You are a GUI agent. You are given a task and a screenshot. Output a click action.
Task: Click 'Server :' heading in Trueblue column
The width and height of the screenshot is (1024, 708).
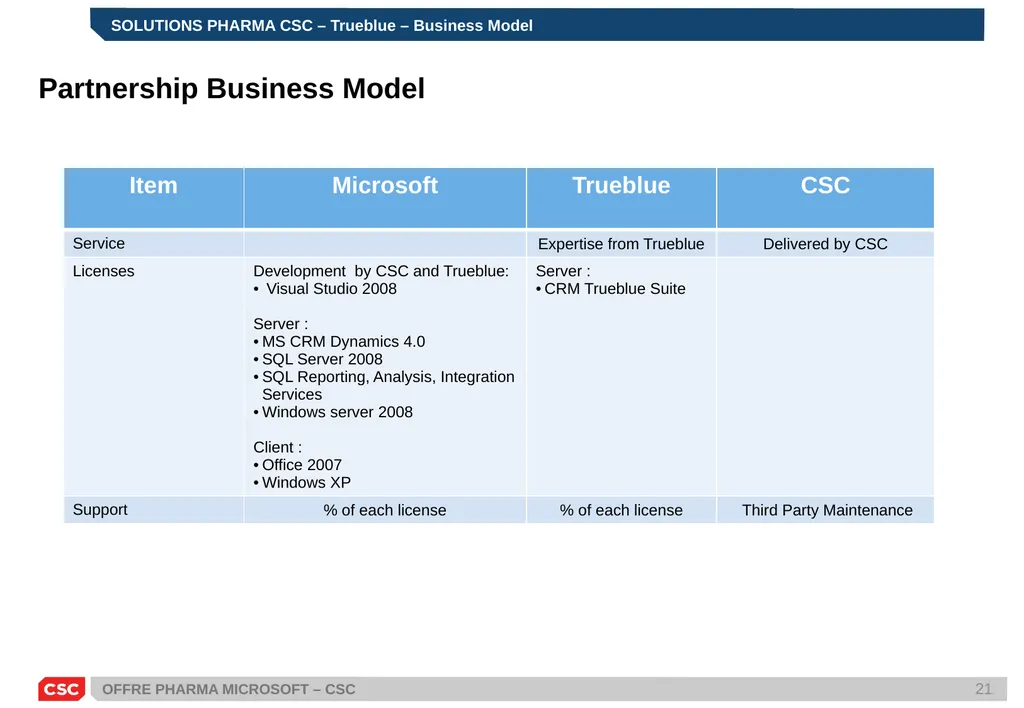(563, 271)
